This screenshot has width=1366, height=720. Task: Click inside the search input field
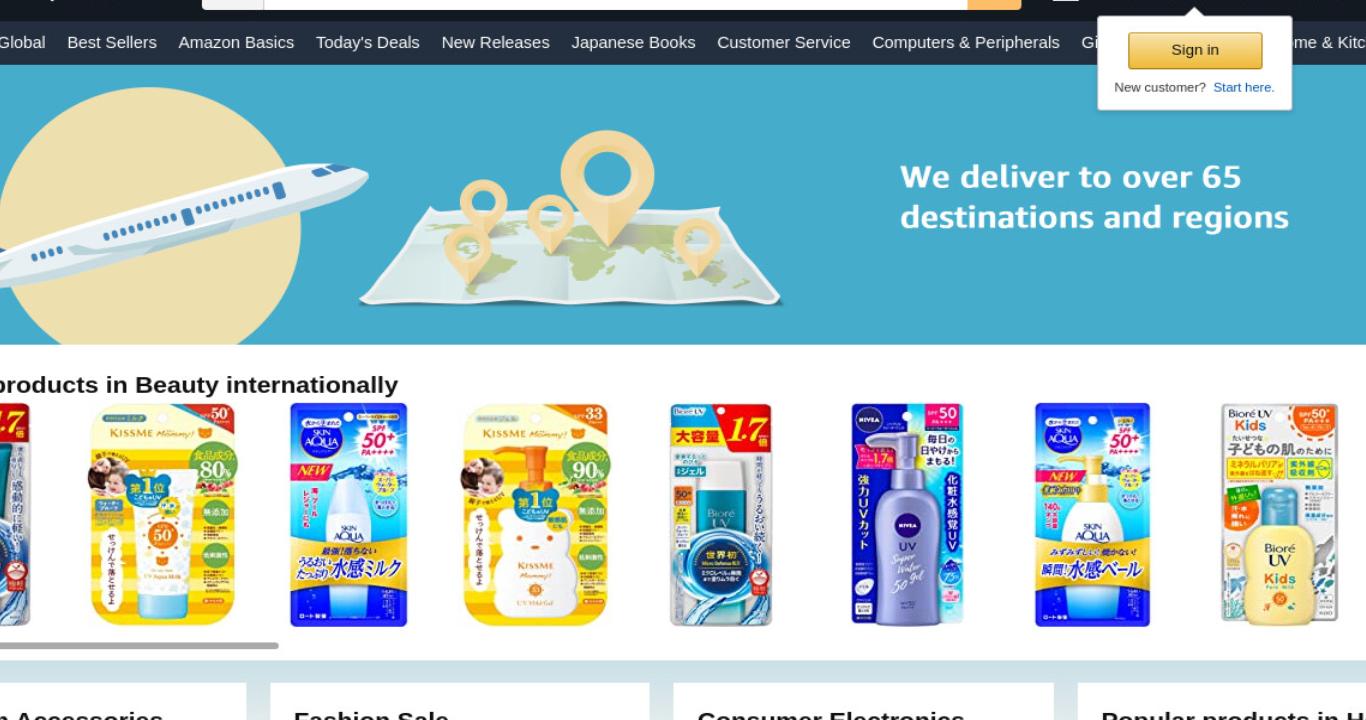[x=615, y=4]
